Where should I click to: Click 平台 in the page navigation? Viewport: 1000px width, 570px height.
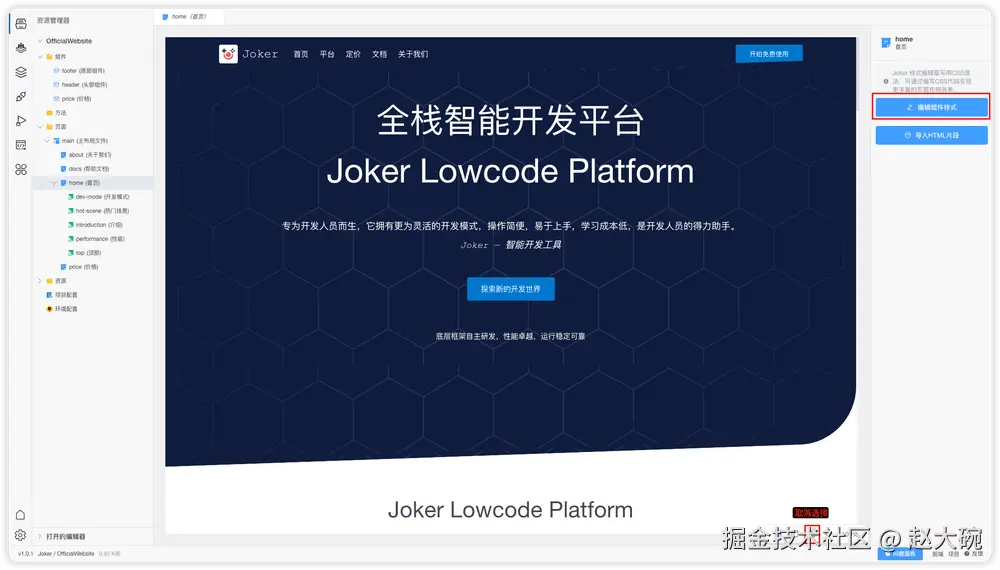(x=327, y=54)
